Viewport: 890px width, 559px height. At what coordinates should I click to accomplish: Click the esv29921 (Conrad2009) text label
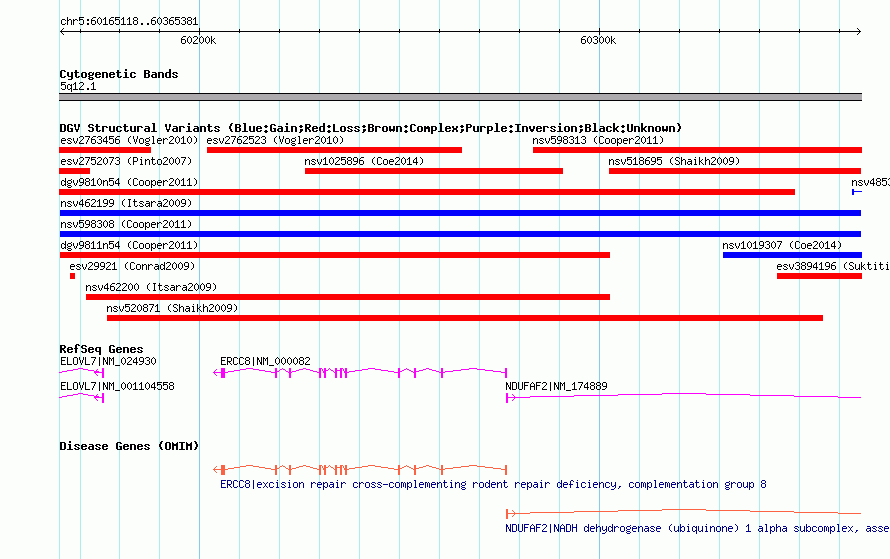point(132,266)
